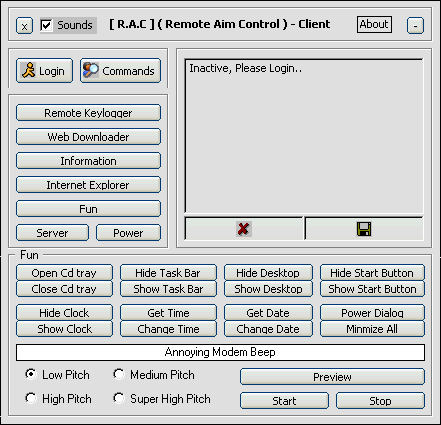Open the Remote Keylogger section
The height and width of the screenshot is (425, 441).
pos(88,113)
